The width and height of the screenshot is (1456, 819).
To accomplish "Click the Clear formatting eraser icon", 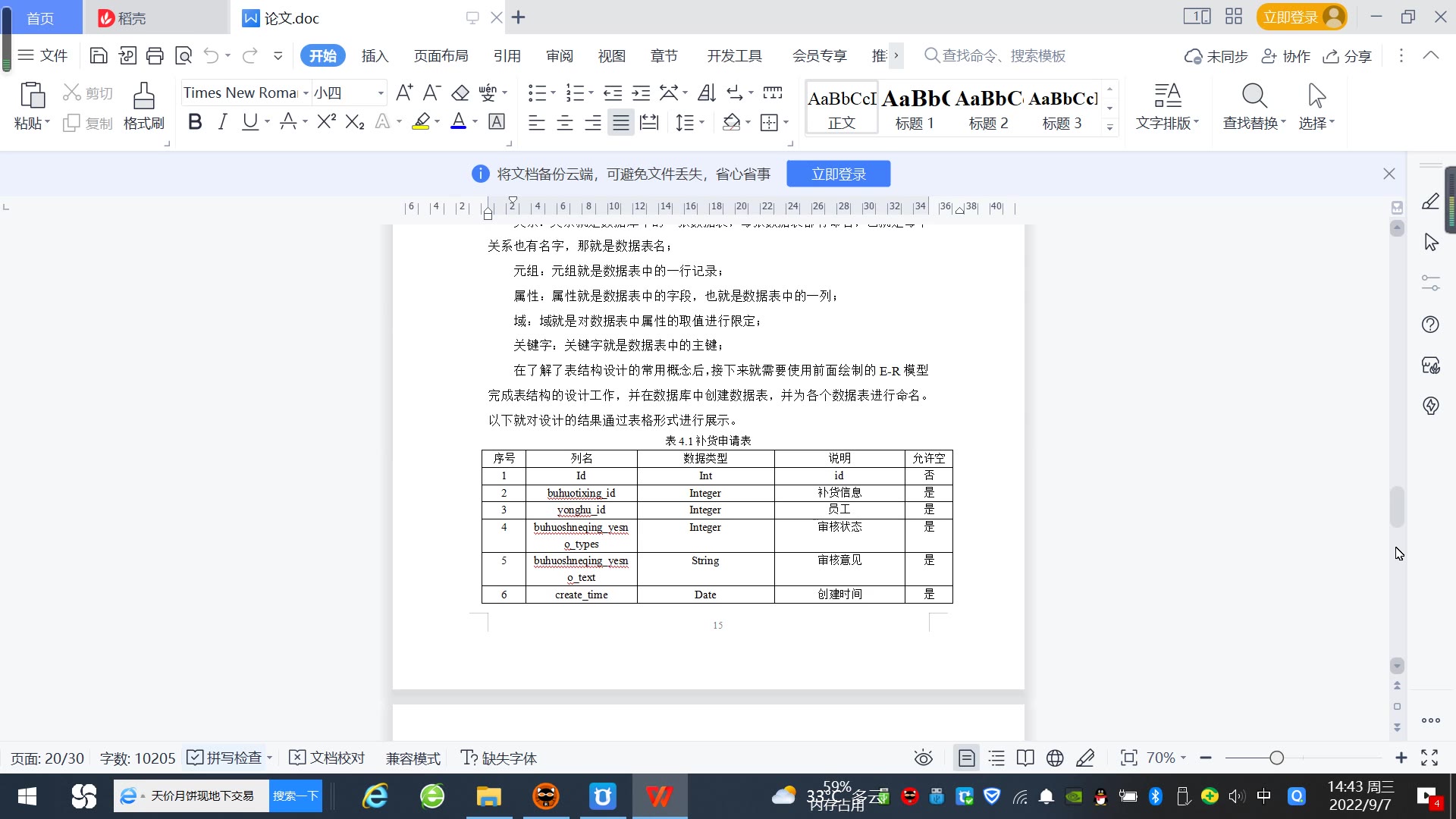I will tap(460, 93).
